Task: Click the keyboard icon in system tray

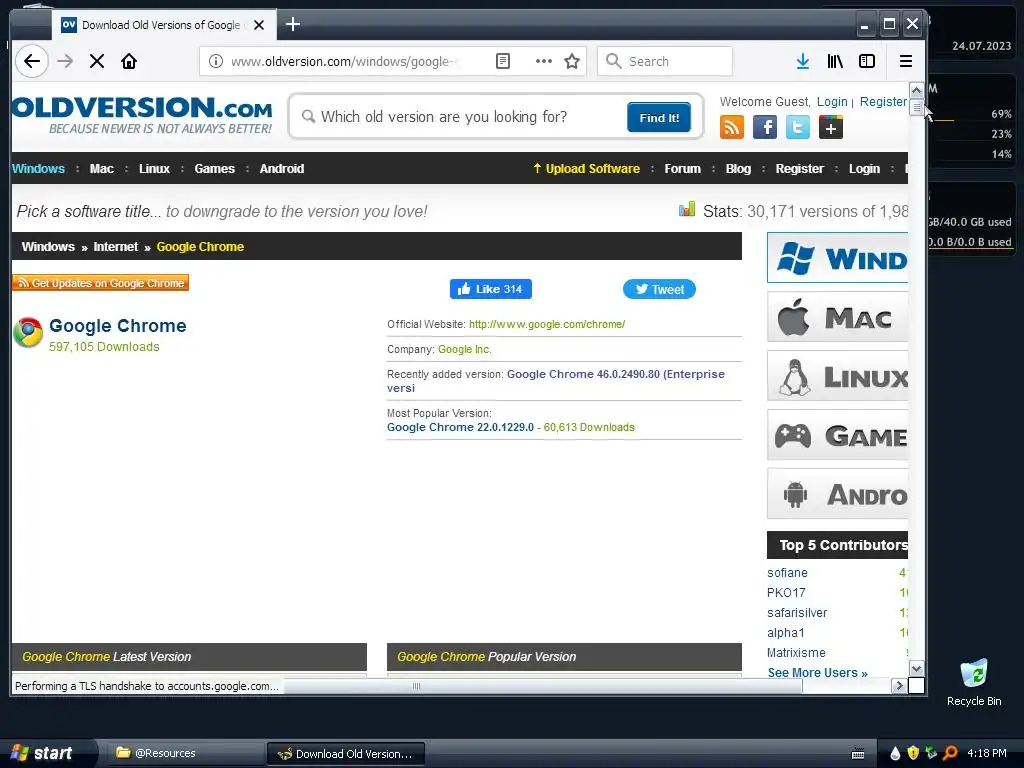Action: (x=858, y=754)
